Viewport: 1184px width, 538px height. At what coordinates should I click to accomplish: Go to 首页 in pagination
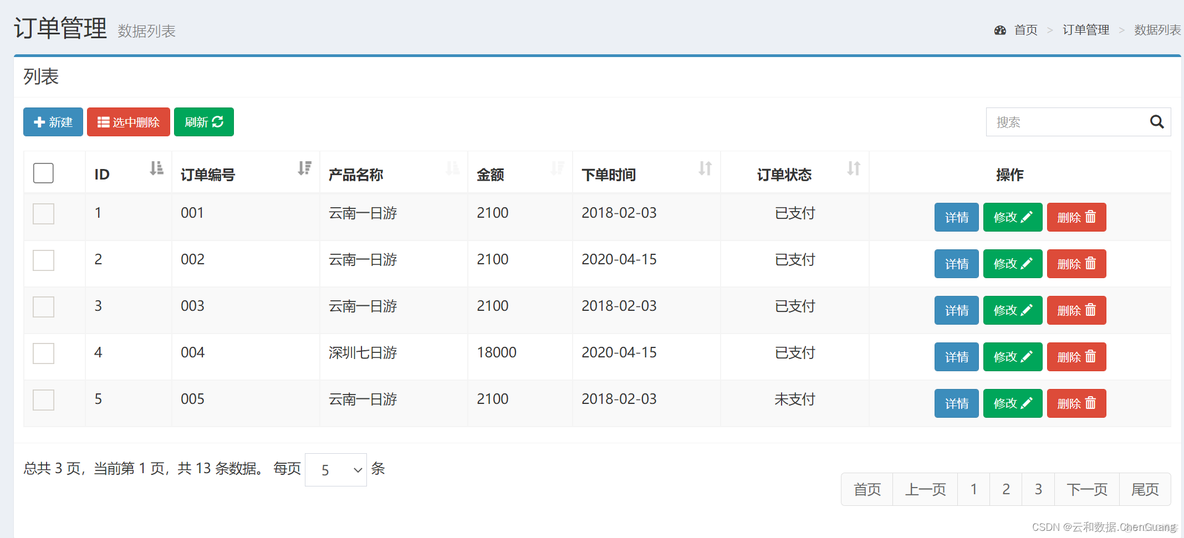click(x=867, y=490)
